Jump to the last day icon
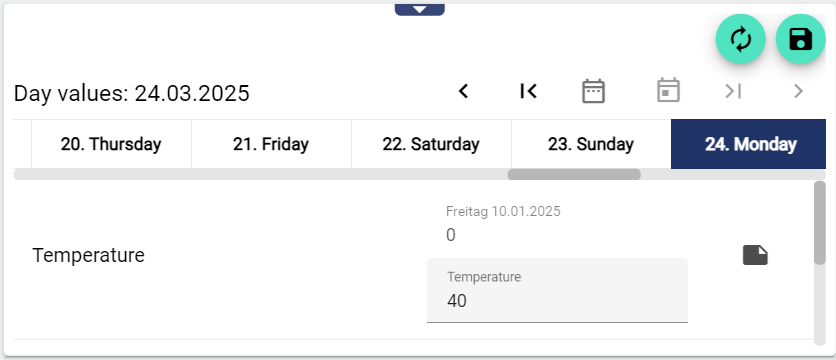The height and width of the screenshot is (360, 836). tap(733, 92)
